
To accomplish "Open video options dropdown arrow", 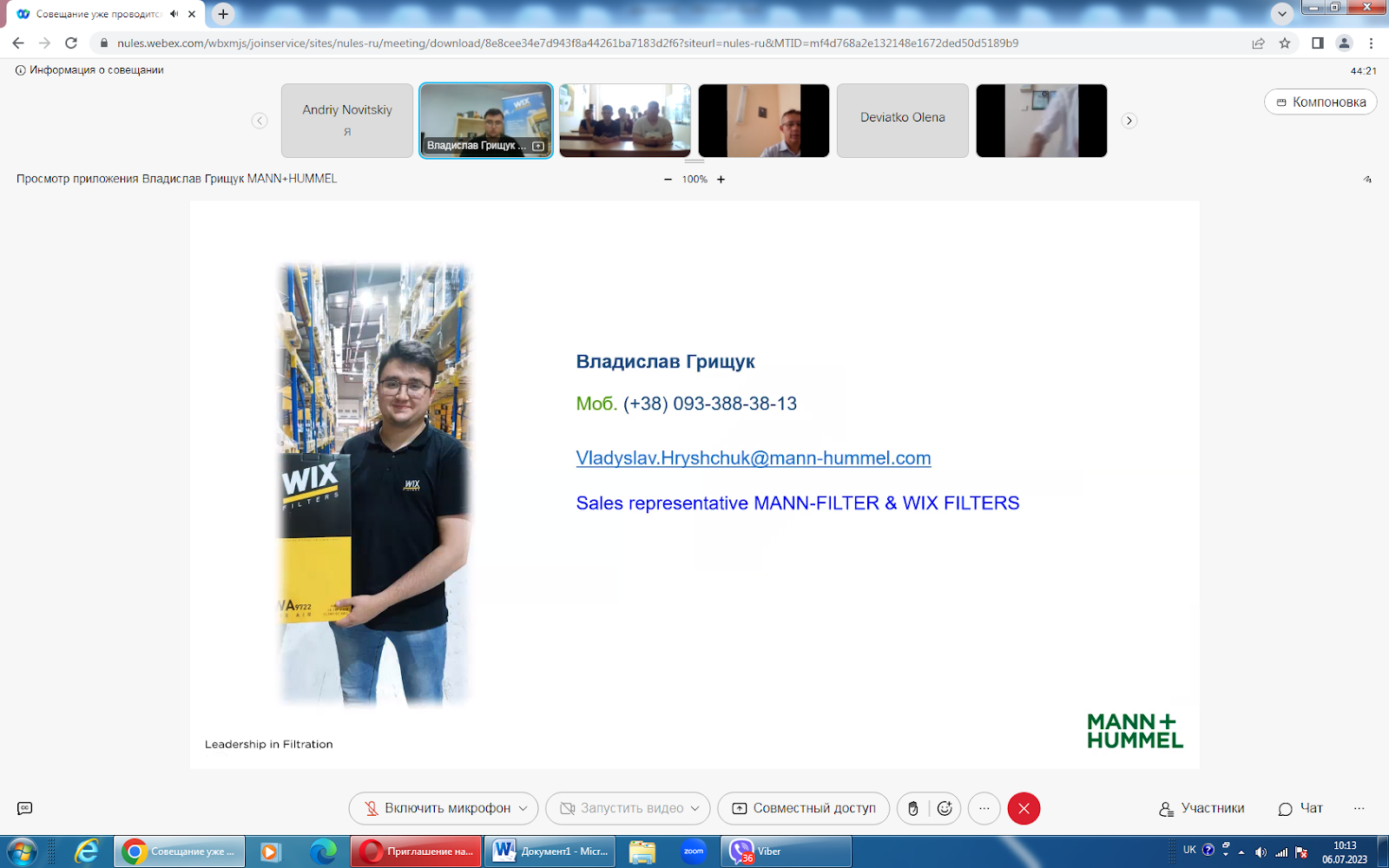I will coord(694,808).
